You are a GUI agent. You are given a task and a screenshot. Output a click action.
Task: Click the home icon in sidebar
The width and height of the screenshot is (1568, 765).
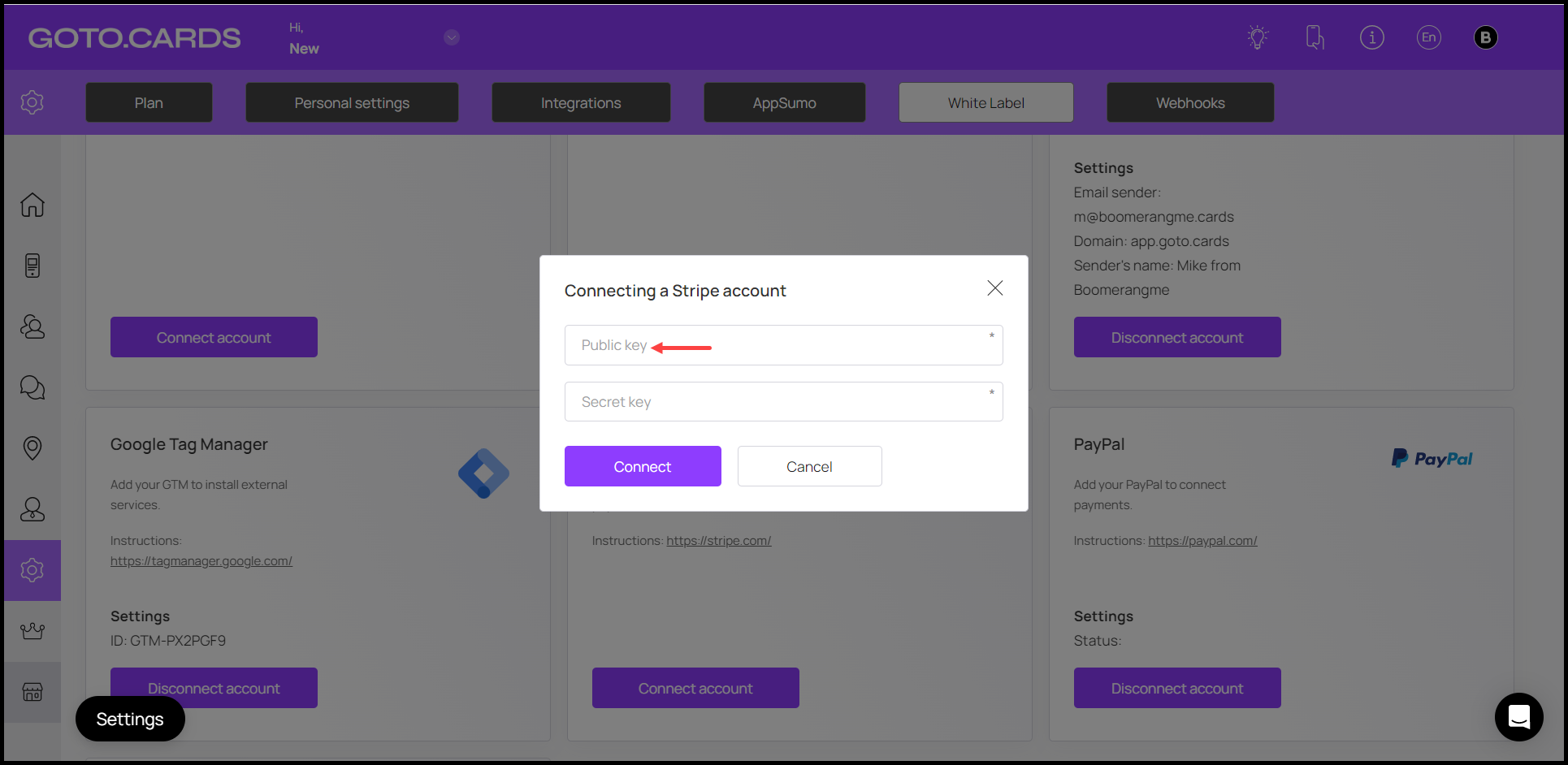[x=32, y=205]
